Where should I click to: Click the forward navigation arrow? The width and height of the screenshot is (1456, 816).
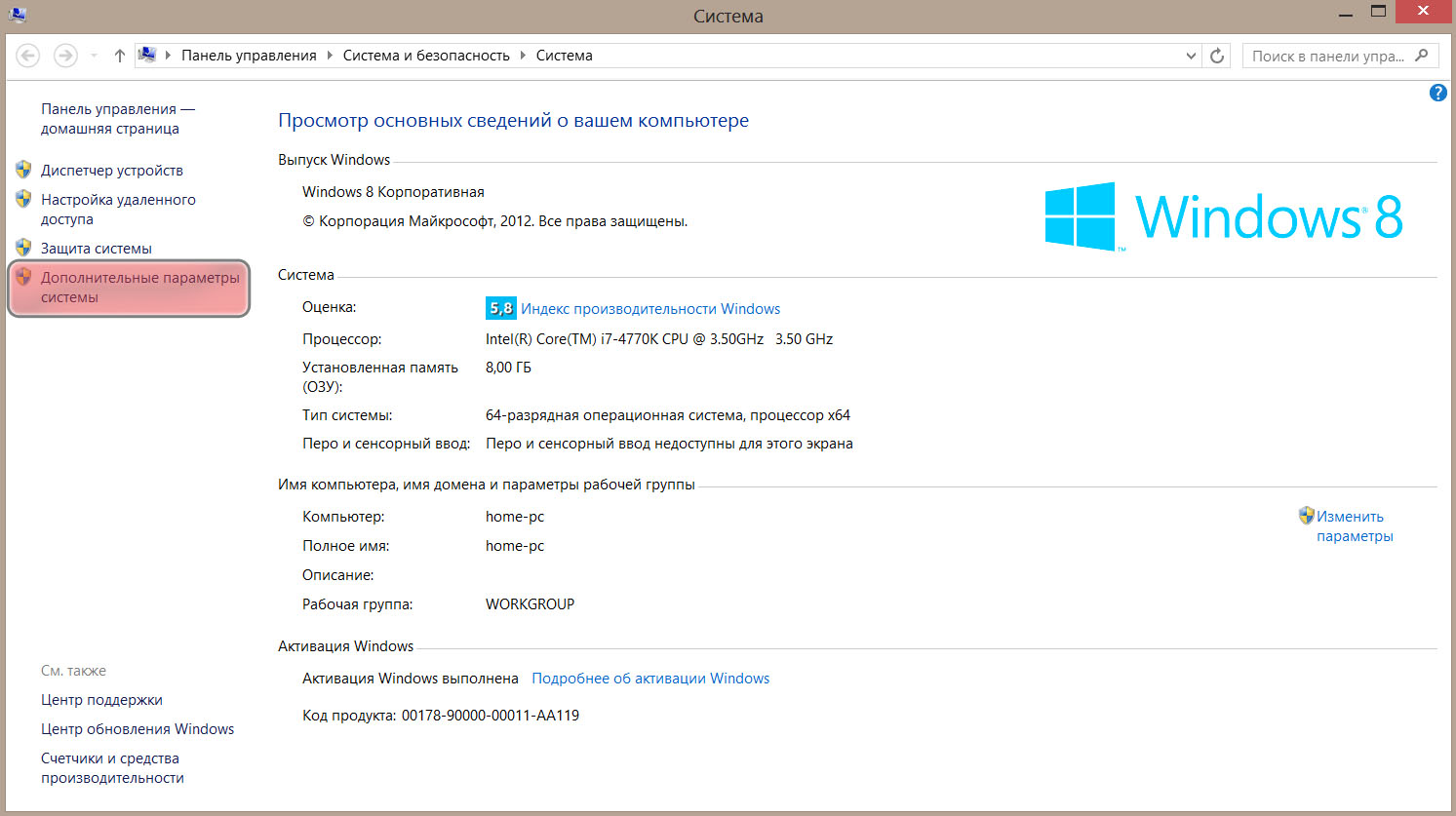coord(65,56)
